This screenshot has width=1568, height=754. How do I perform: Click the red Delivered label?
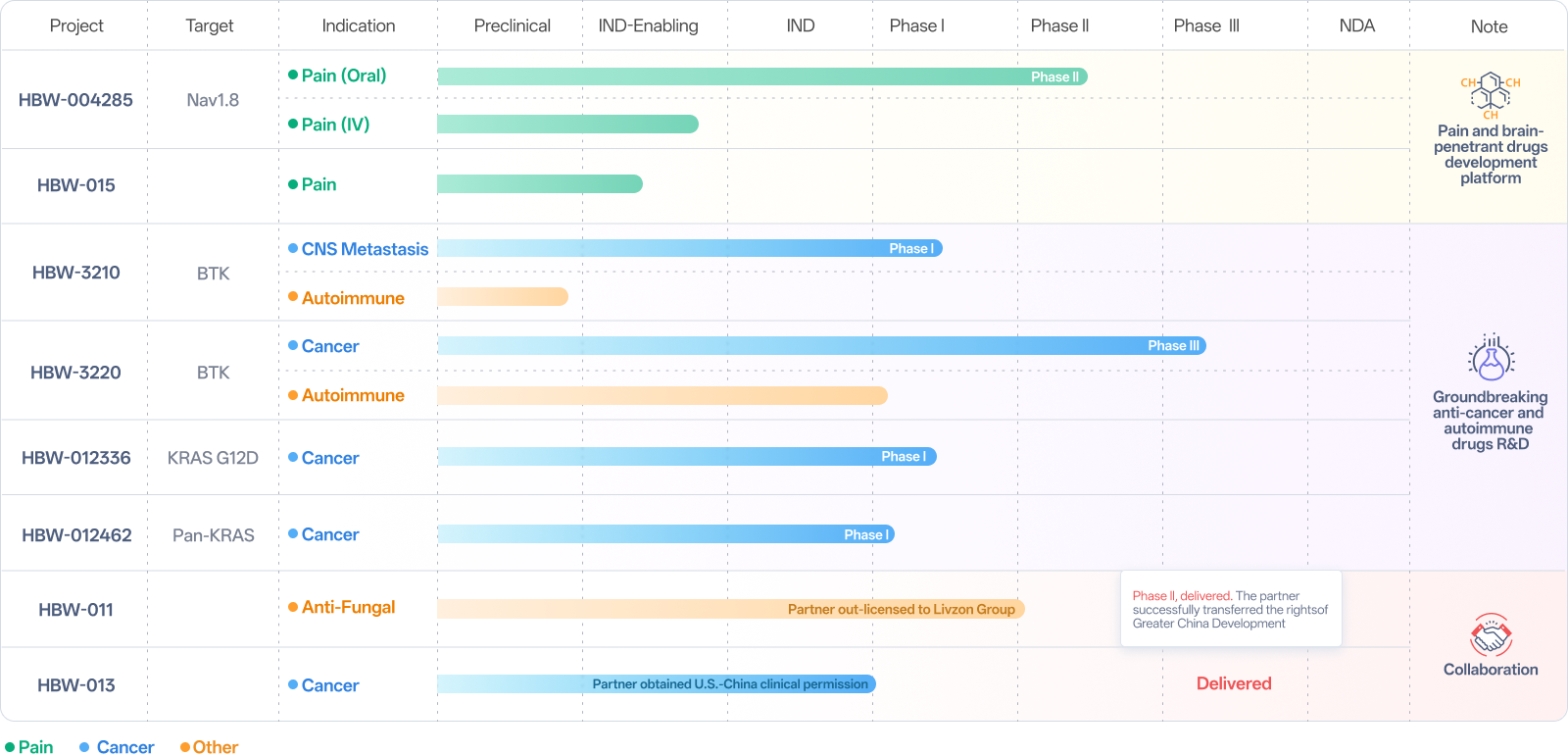point(1234,683)
